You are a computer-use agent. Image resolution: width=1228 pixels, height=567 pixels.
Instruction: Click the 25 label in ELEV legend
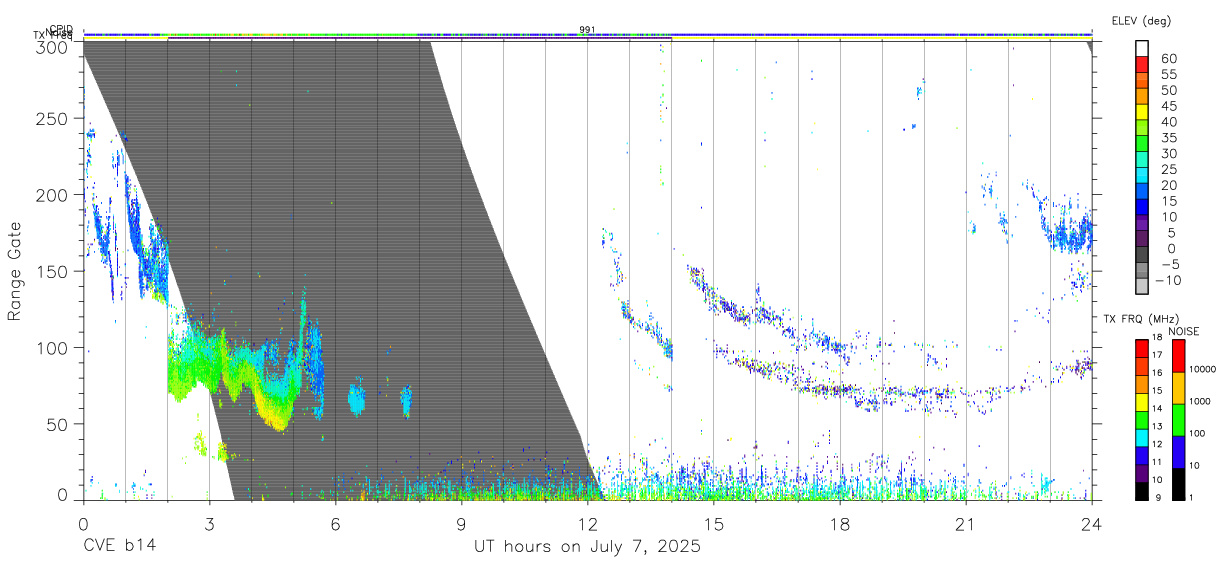[1168, 169]
